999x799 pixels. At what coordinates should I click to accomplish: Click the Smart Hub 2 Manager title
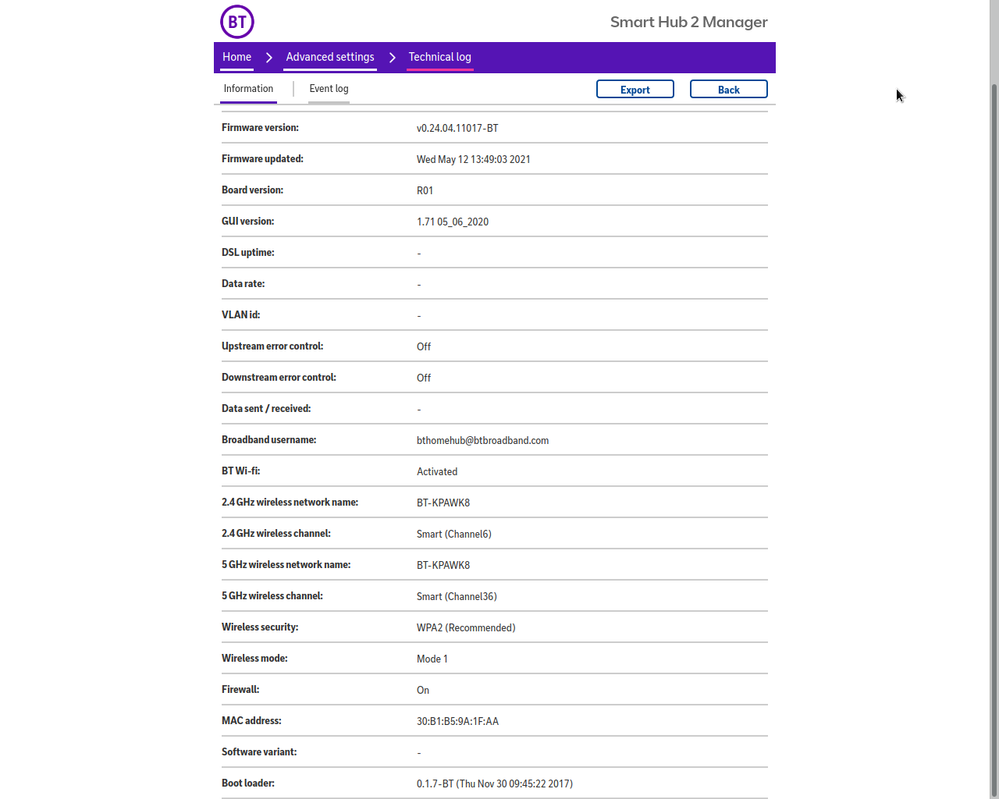[689, 22]
